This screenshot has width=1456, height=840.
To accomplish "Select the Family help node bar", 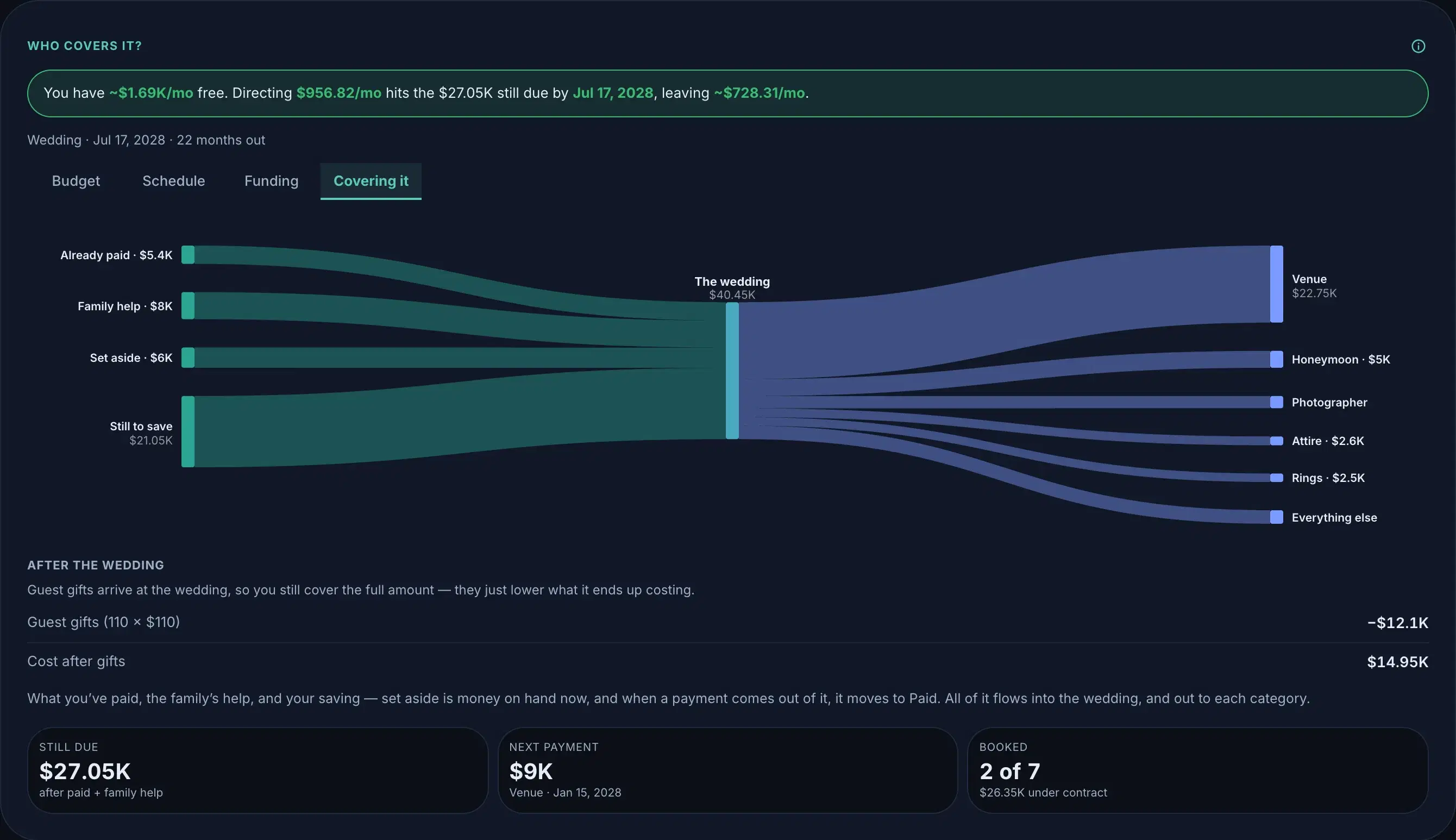I will point(188,305).
